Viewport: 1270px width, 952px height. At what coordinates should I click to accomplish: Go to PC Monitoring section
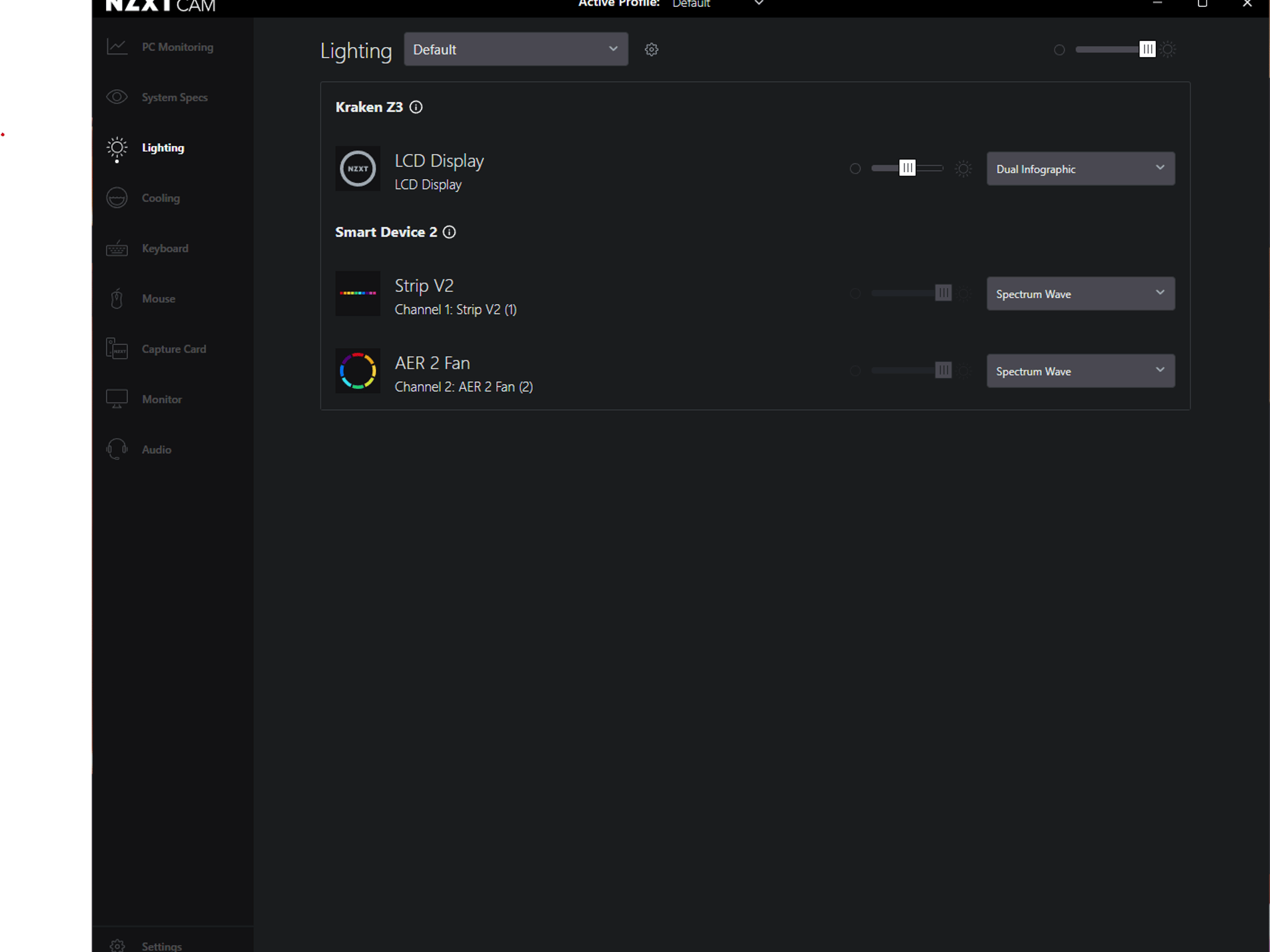pyautogui.click(x=177, y=47)
